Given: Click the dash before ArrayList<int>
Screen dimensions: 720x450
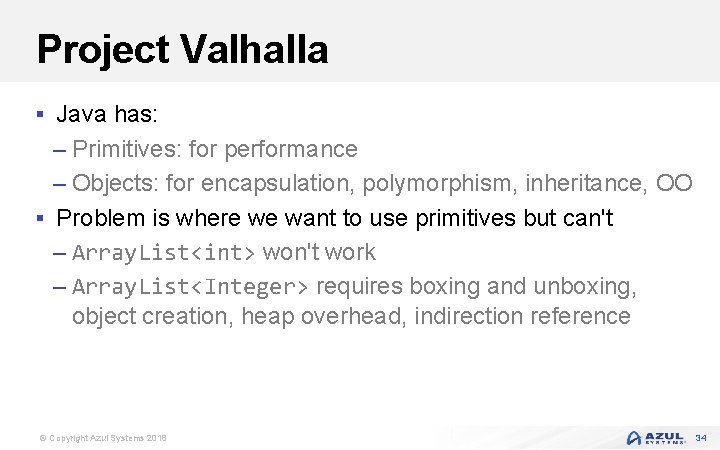Looking at the screenshot, I should click(59, 254).
